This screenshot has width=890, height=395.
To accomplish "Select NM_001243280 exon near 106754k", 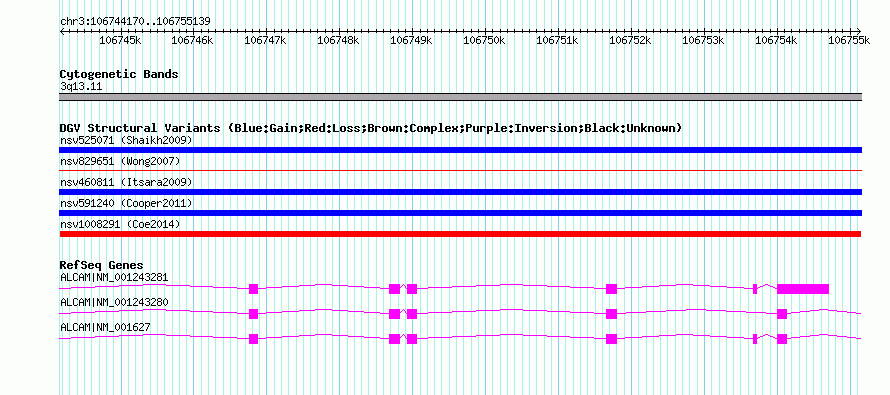I will [782, 314].
